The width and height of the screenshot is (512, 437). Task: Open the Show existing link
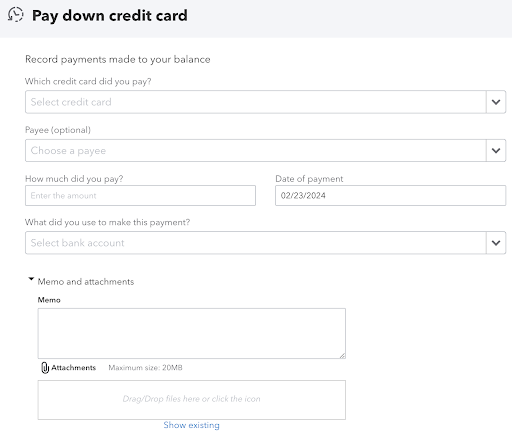[x=191, y=425]
